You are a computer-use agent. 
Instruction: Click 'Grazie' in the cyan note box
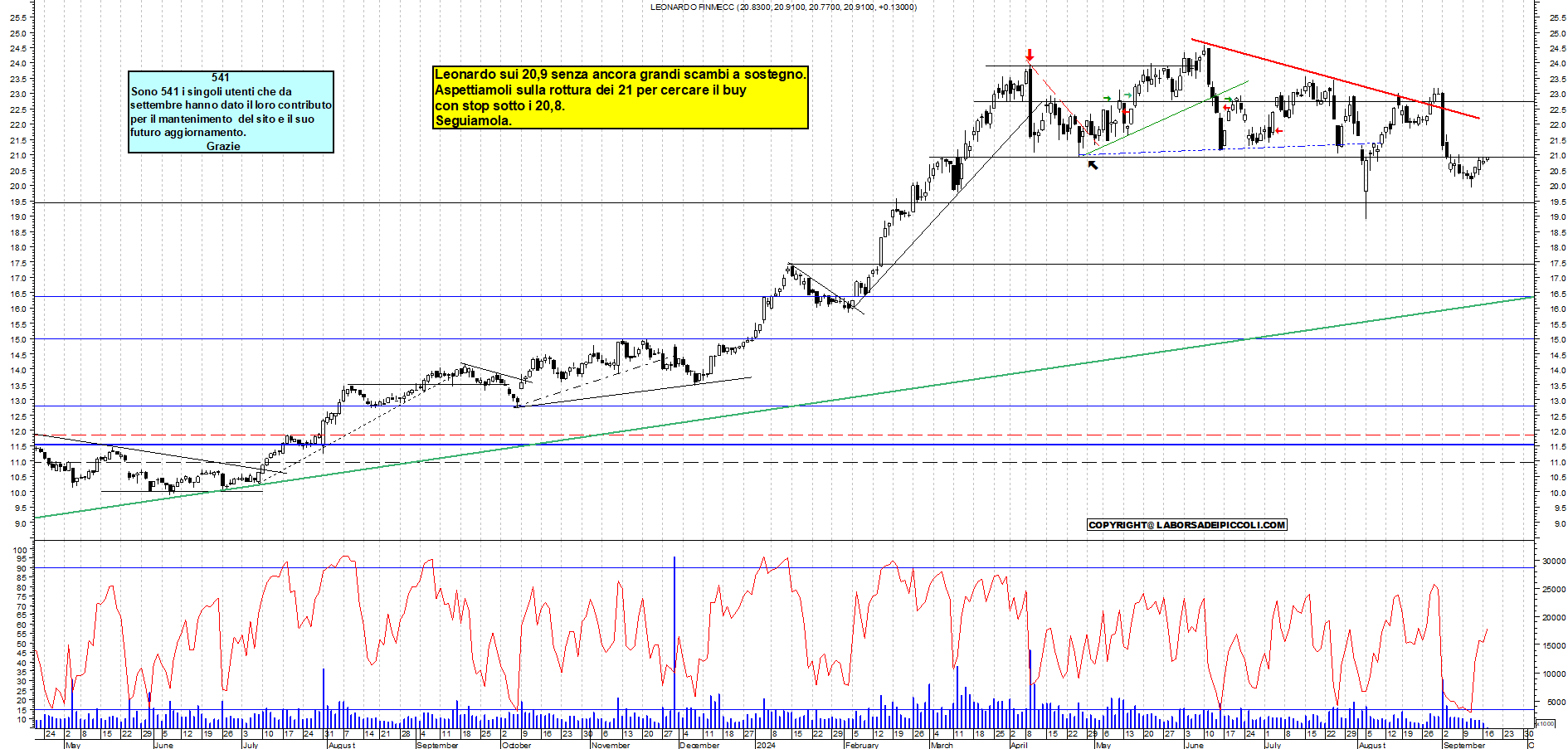coord(223,146)
